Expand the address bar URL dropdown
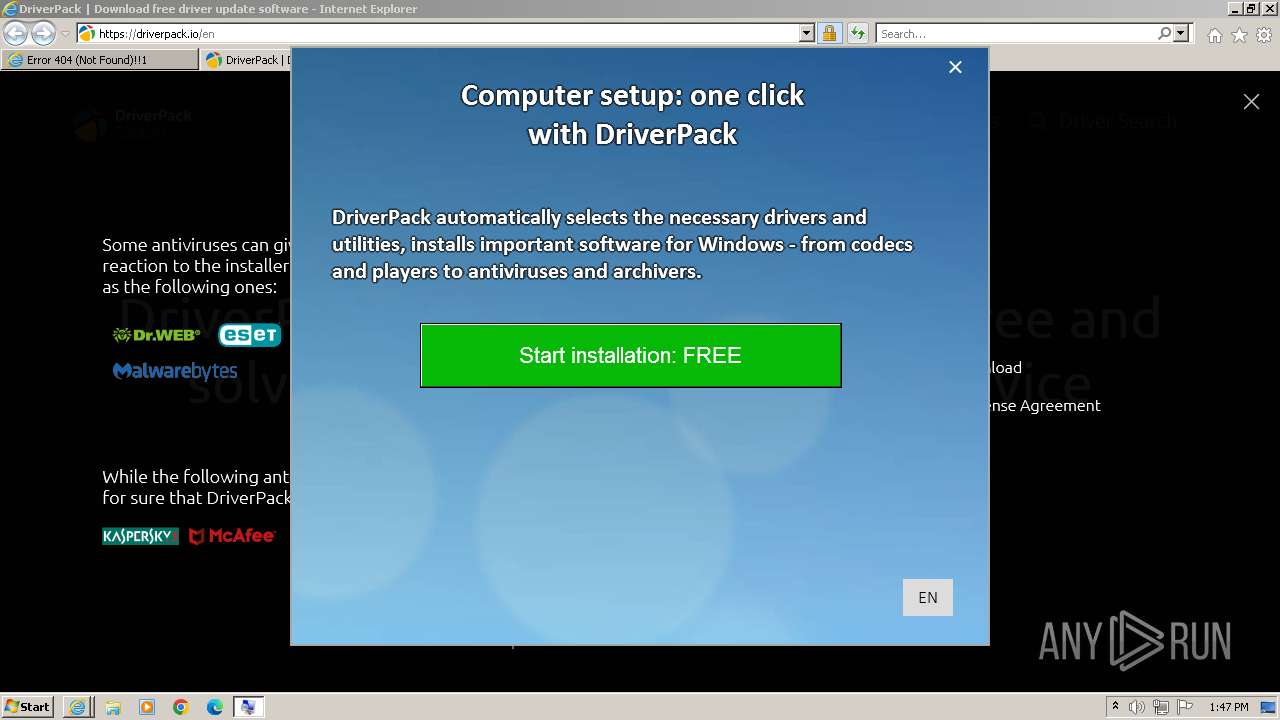1280x720 pixels. tap(807, 33)
